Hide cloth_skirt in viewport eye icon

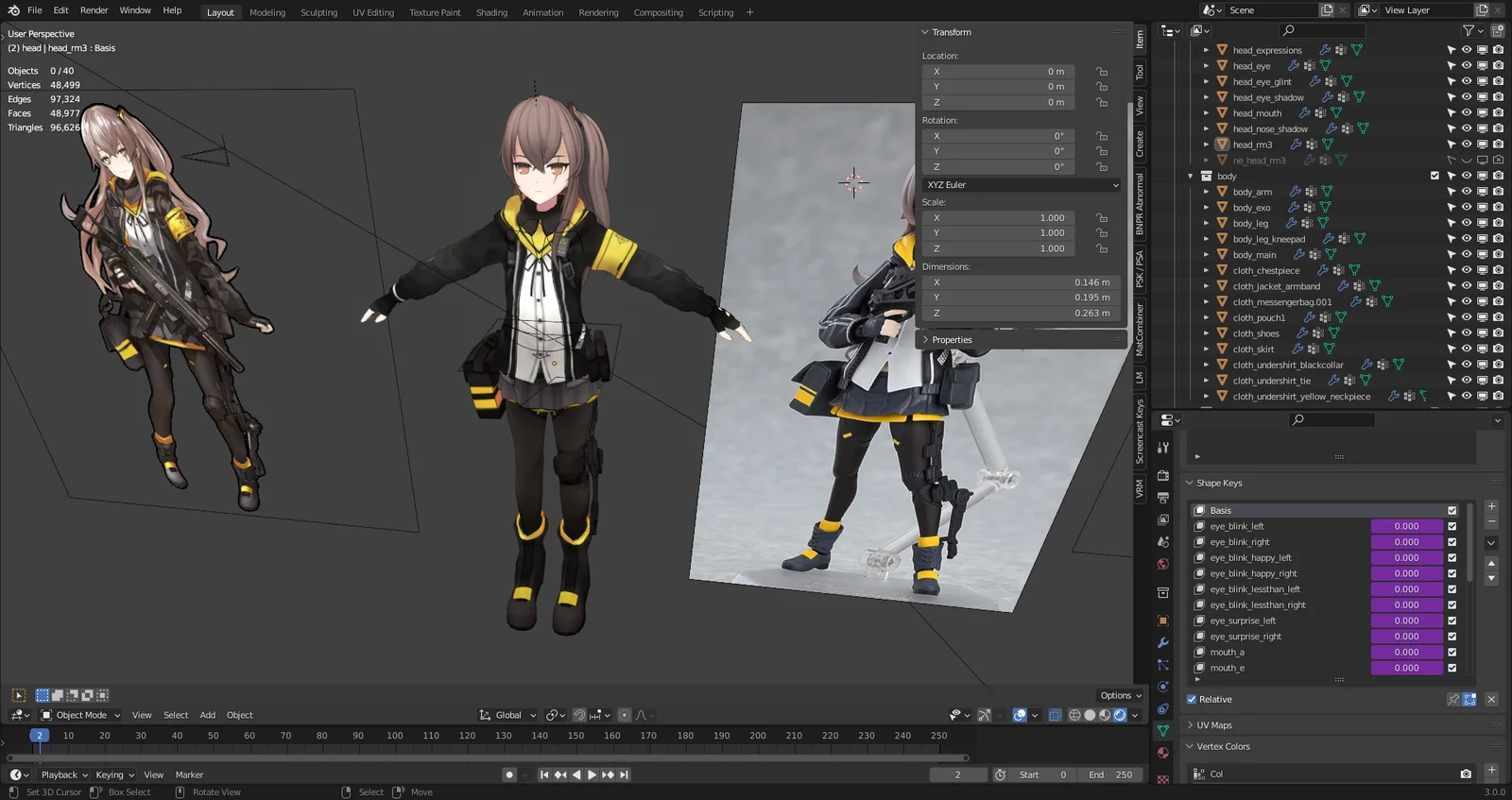1467,349
